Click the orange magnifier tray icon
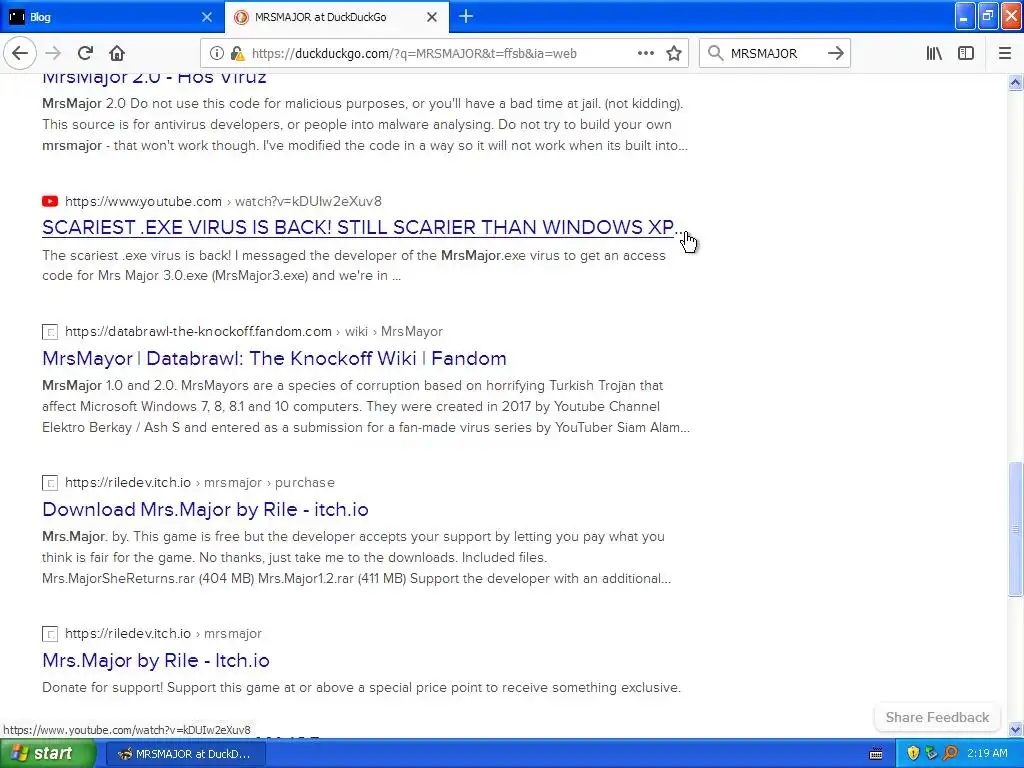Screen dimensions: 1024x768 (x=950, y=754)
